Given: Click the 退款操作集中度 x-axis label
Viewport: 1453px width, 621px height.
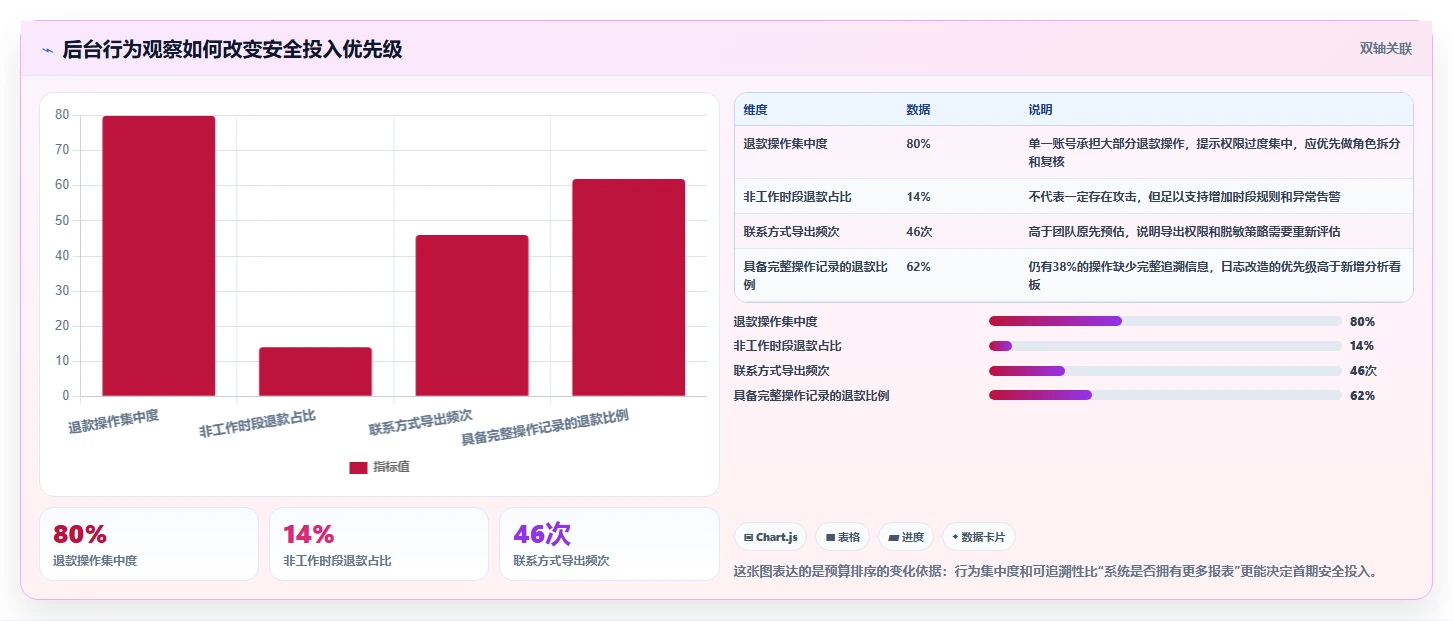Looking at the screenshot, I should [113, 421].
